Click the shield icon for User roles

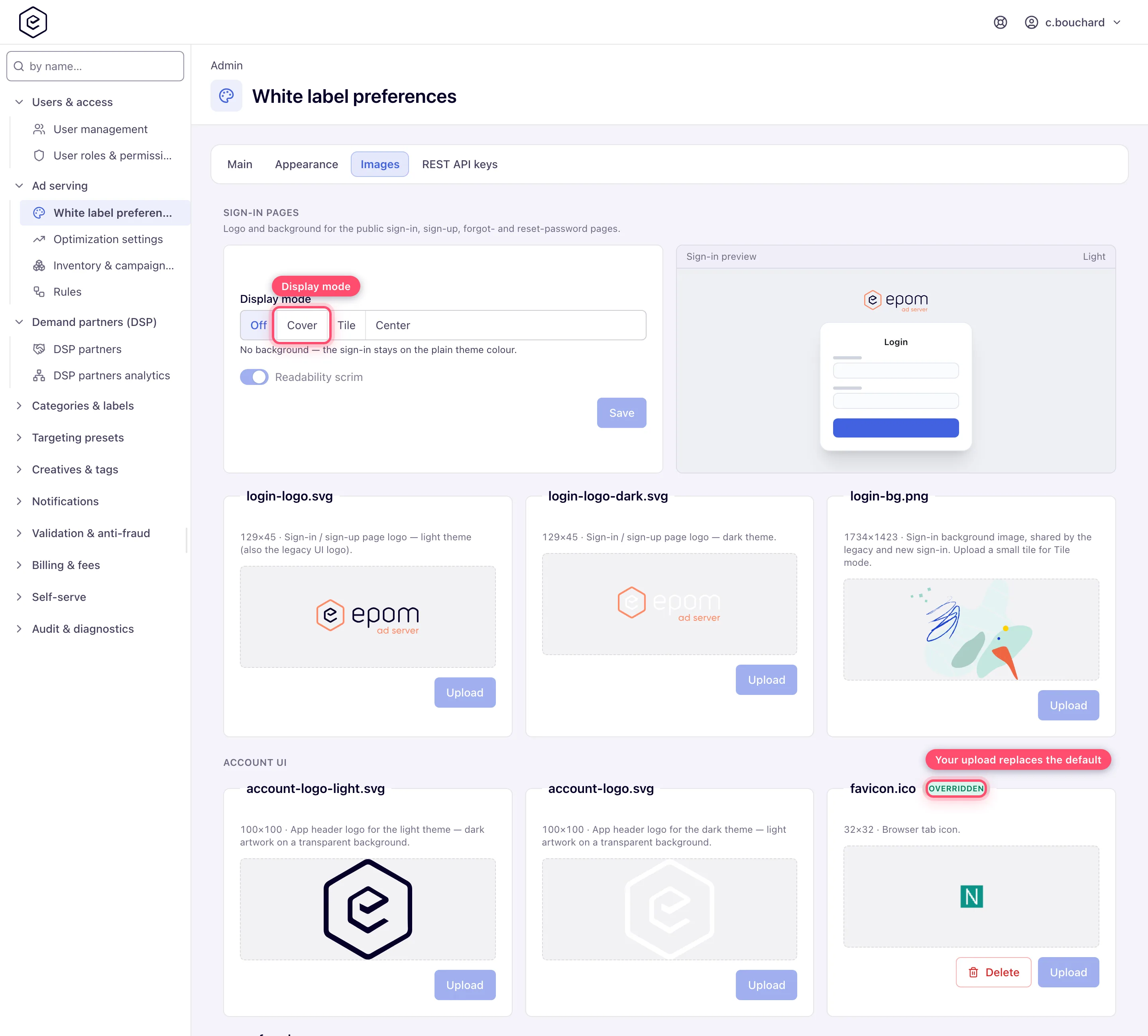(x=39, y=155)
